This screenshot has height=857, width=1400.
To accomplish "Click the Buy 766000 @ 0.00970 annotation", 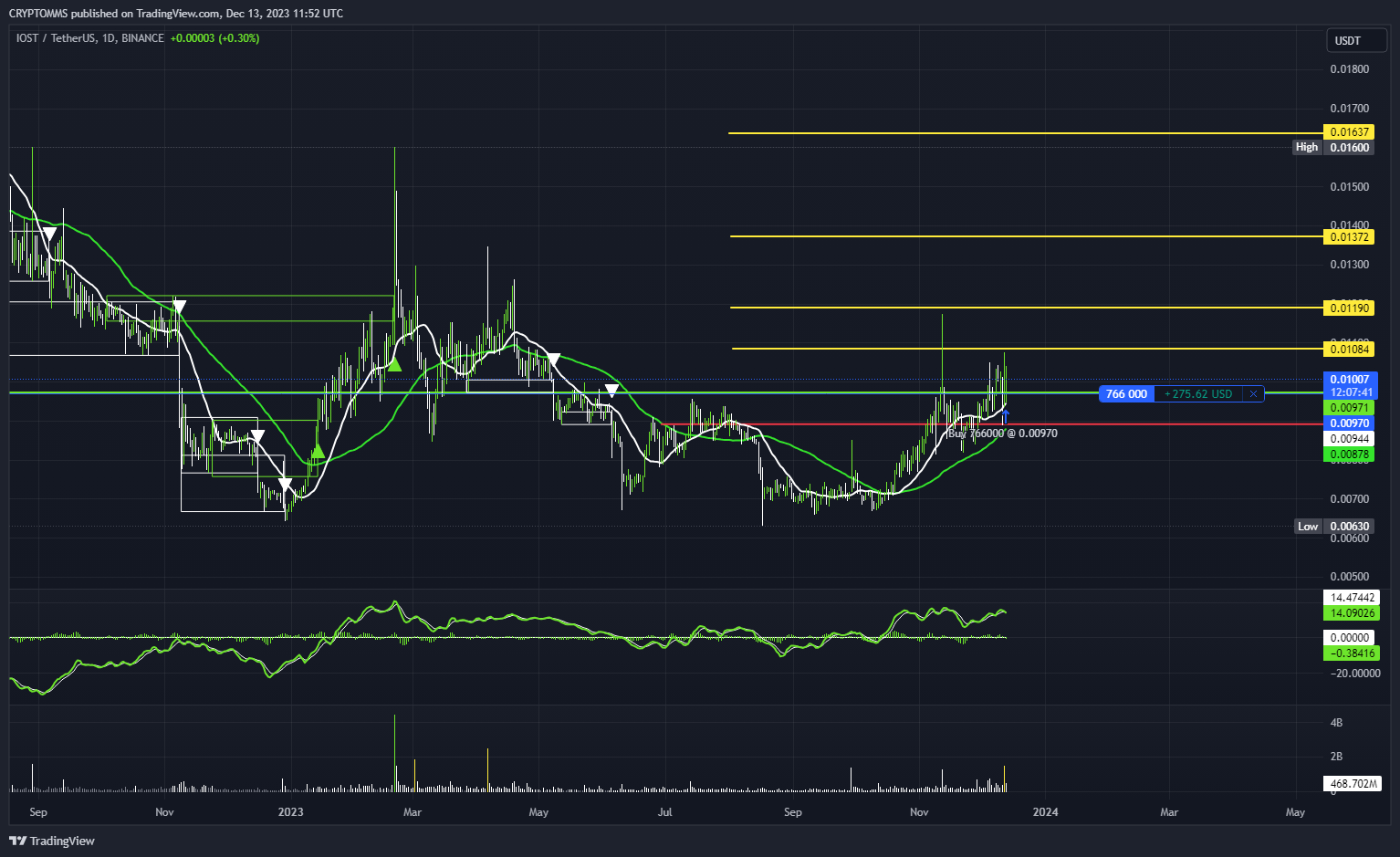I will click(1003, 434).
